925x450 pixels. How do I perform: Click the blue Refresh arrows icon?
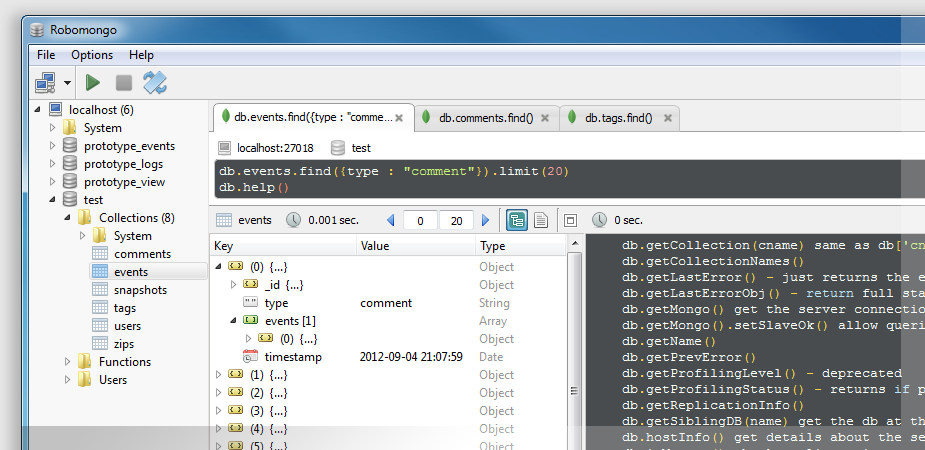coord(155,83)
